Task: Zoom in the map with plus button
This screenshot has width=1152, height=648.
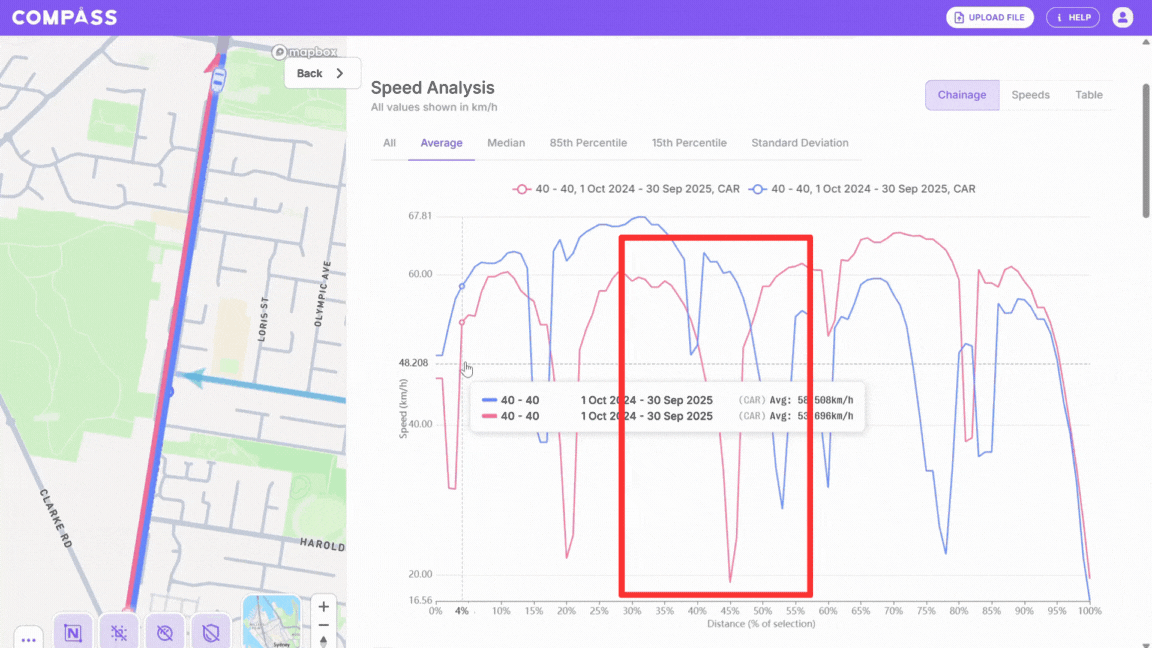Action: click(323, 607)
